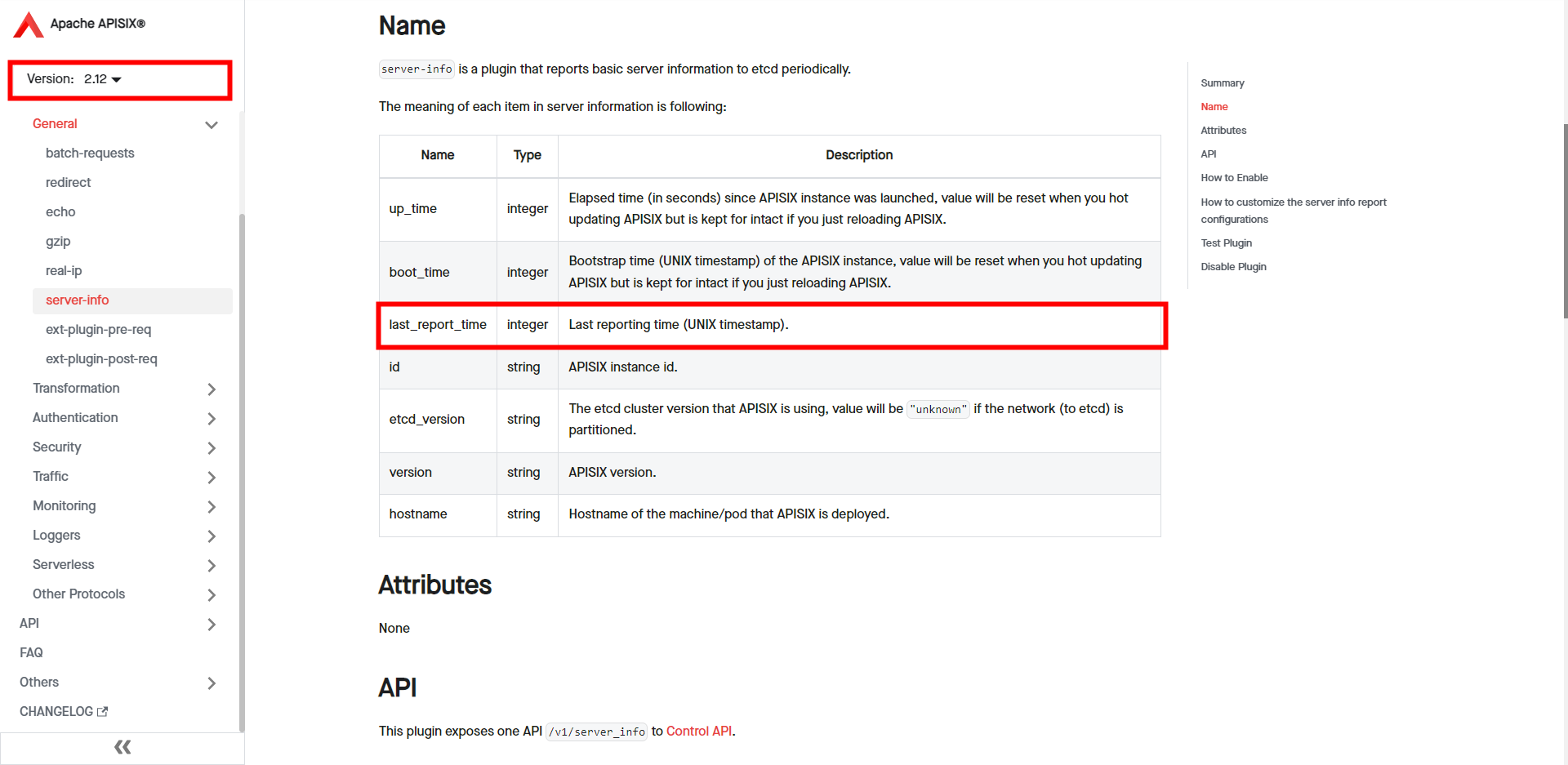
Task: Expand the Transformation category chevron
Action: point(212,389)
